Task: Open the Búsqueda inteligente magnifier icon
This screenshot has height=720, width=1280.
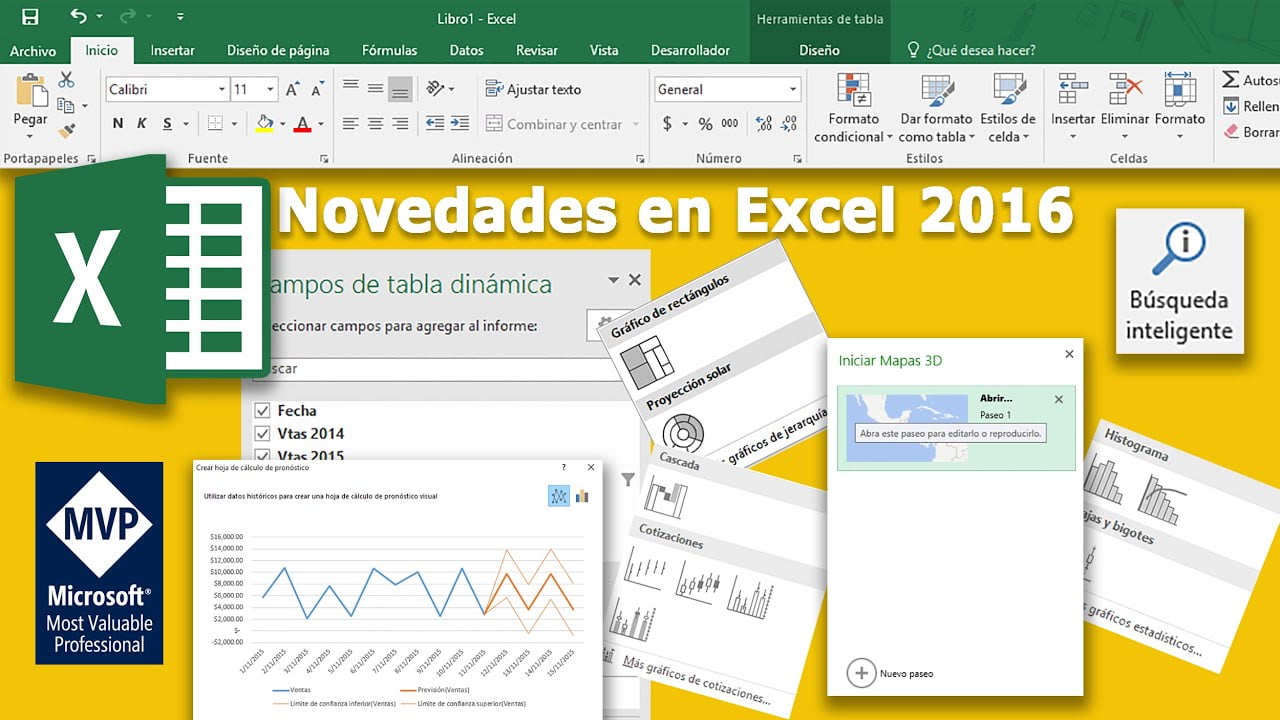Action: pos(1178,249)
